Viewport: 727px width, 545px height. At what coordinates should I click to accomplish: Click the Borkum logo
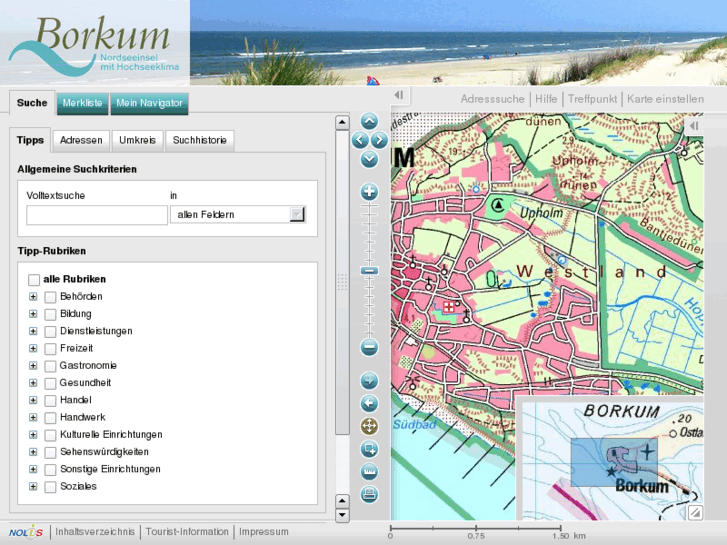point(95,44)
